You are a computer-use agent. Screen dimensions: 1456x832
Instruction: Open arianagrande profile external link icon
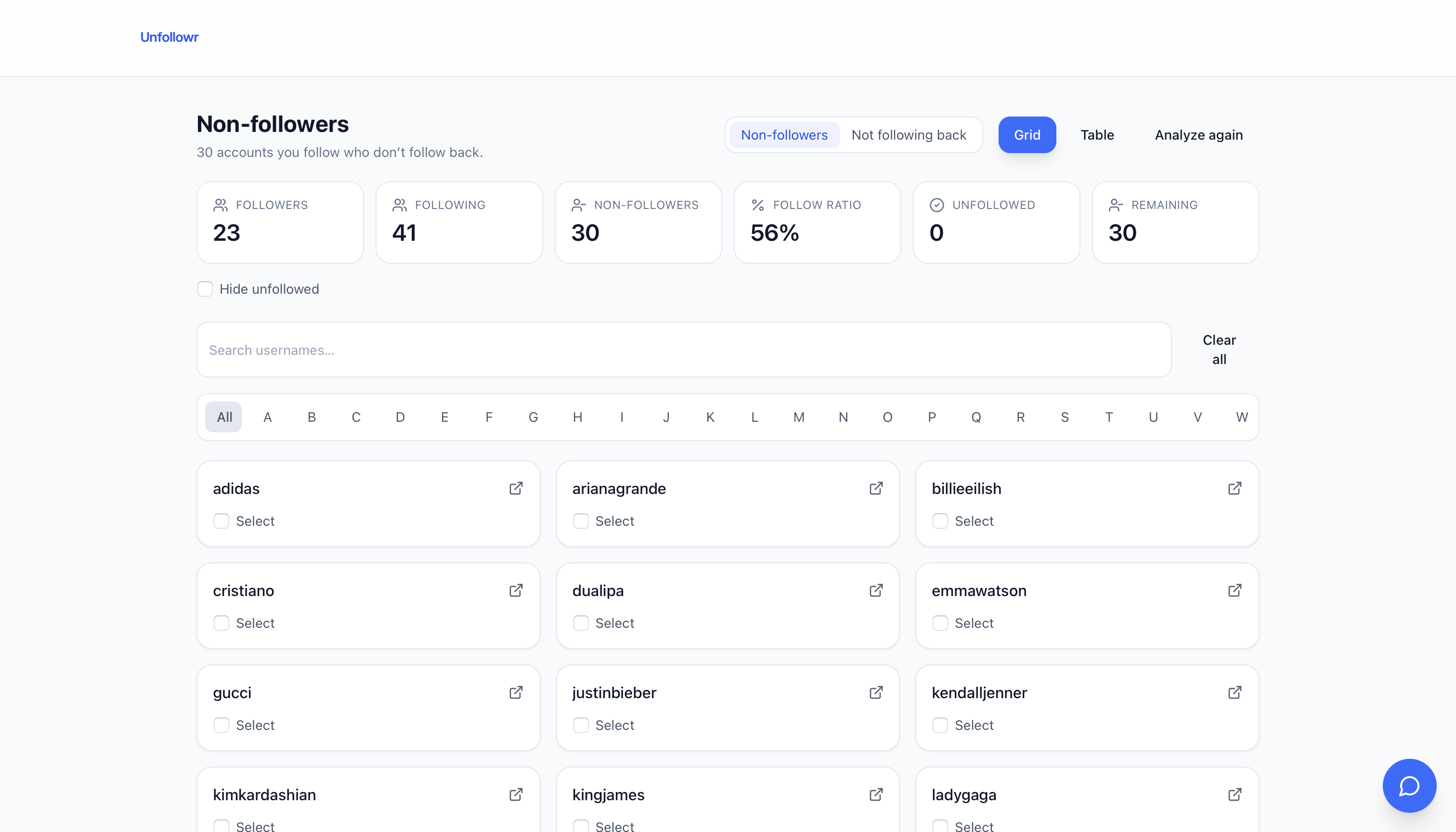click(x=876, y=489)
